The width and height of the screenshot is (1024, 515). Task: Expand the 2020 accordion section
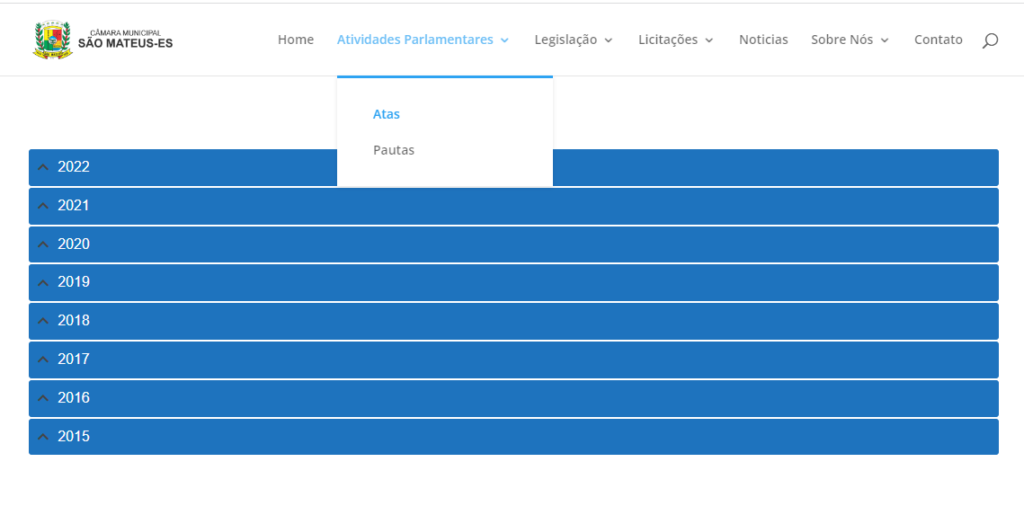click(x=513, y=244)
